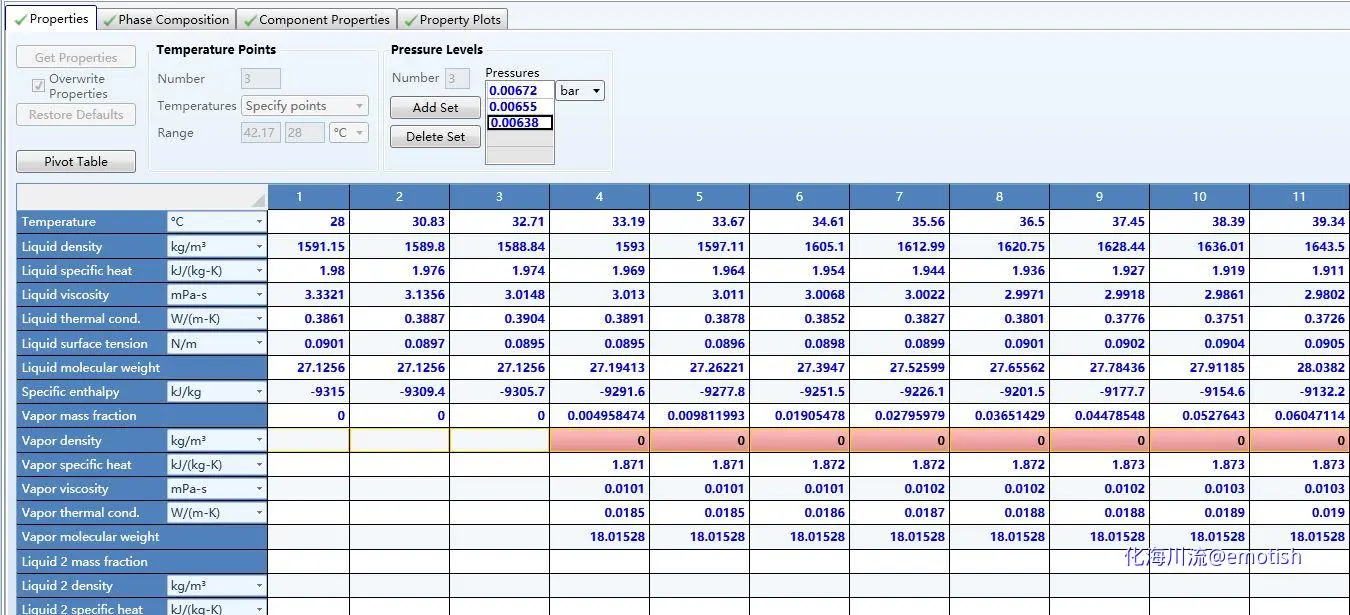The height and width of the screenshot is (615, 1350).
Task: Select vapor mass fraction cell 0.004958474
Action: click(599, 416)
